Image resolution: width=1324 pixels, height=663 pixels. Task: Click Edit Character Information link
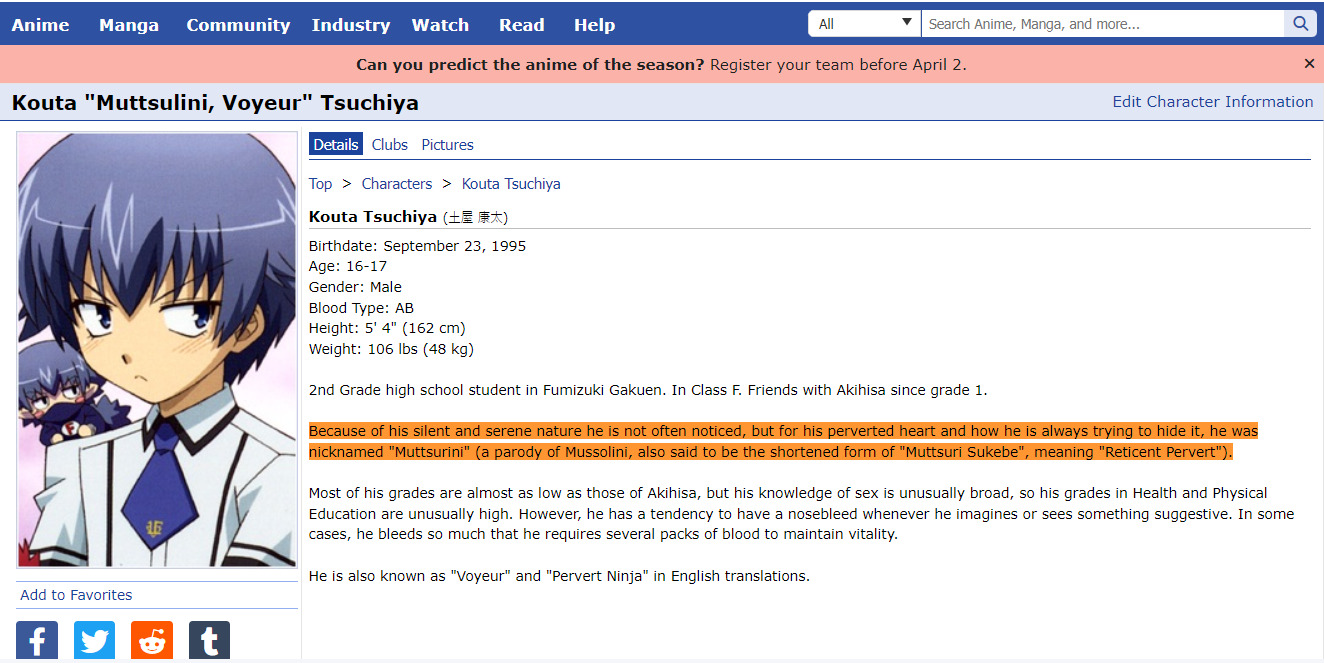1212,102
